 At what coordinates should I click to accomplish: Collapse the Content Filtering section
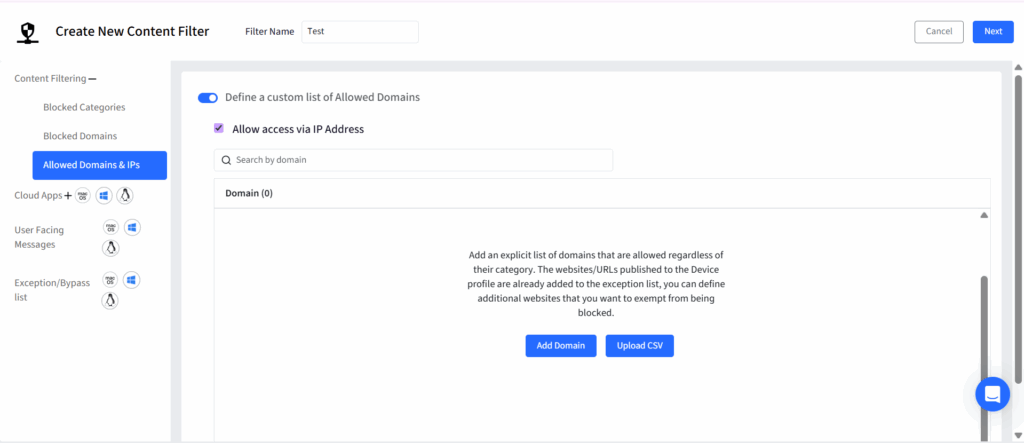(93, 78)
